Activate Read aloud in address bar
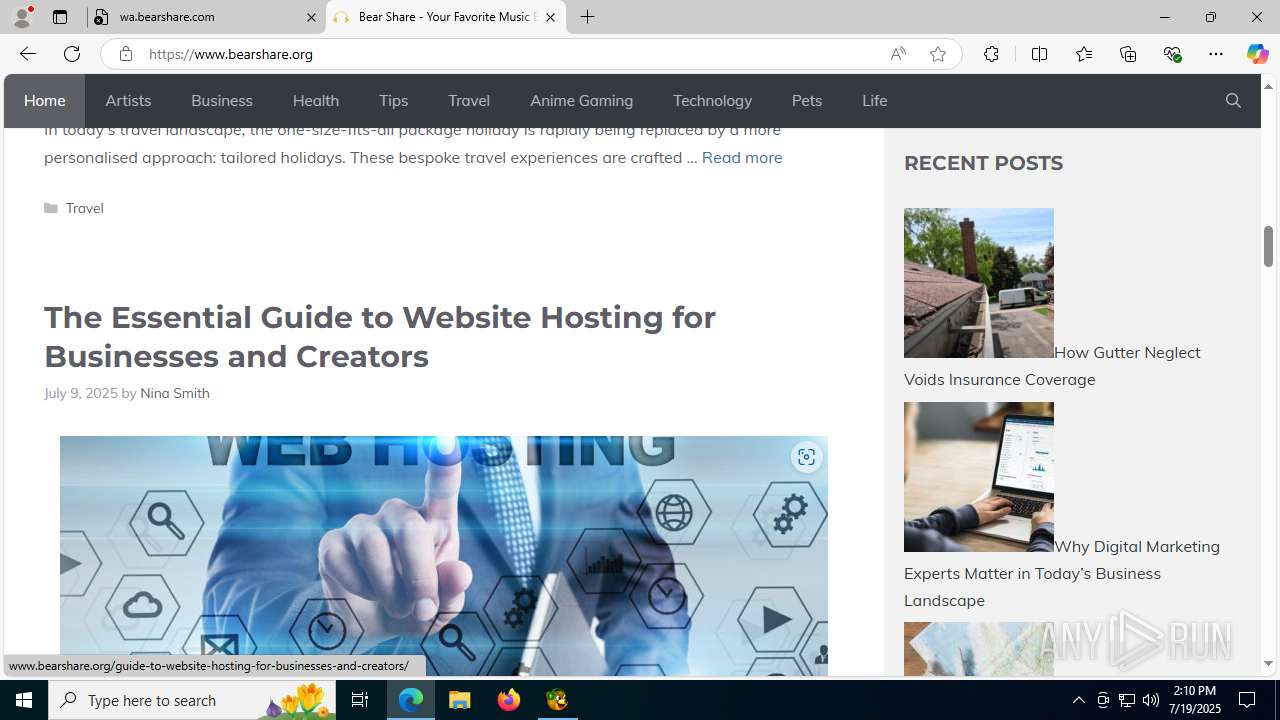 (x=898, y=54)
